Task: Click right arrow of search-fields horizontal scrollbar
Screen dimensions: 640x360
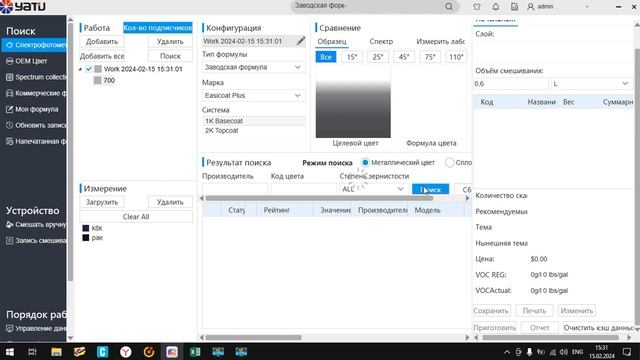Action: point(467,198)
